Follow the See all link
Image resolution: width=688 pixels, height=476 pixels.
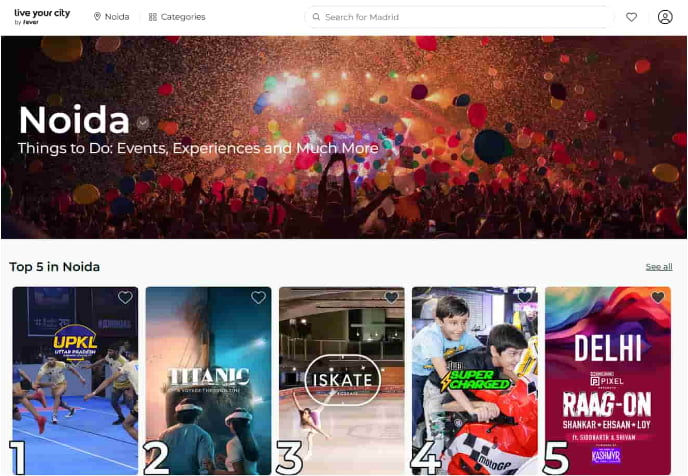659,267
